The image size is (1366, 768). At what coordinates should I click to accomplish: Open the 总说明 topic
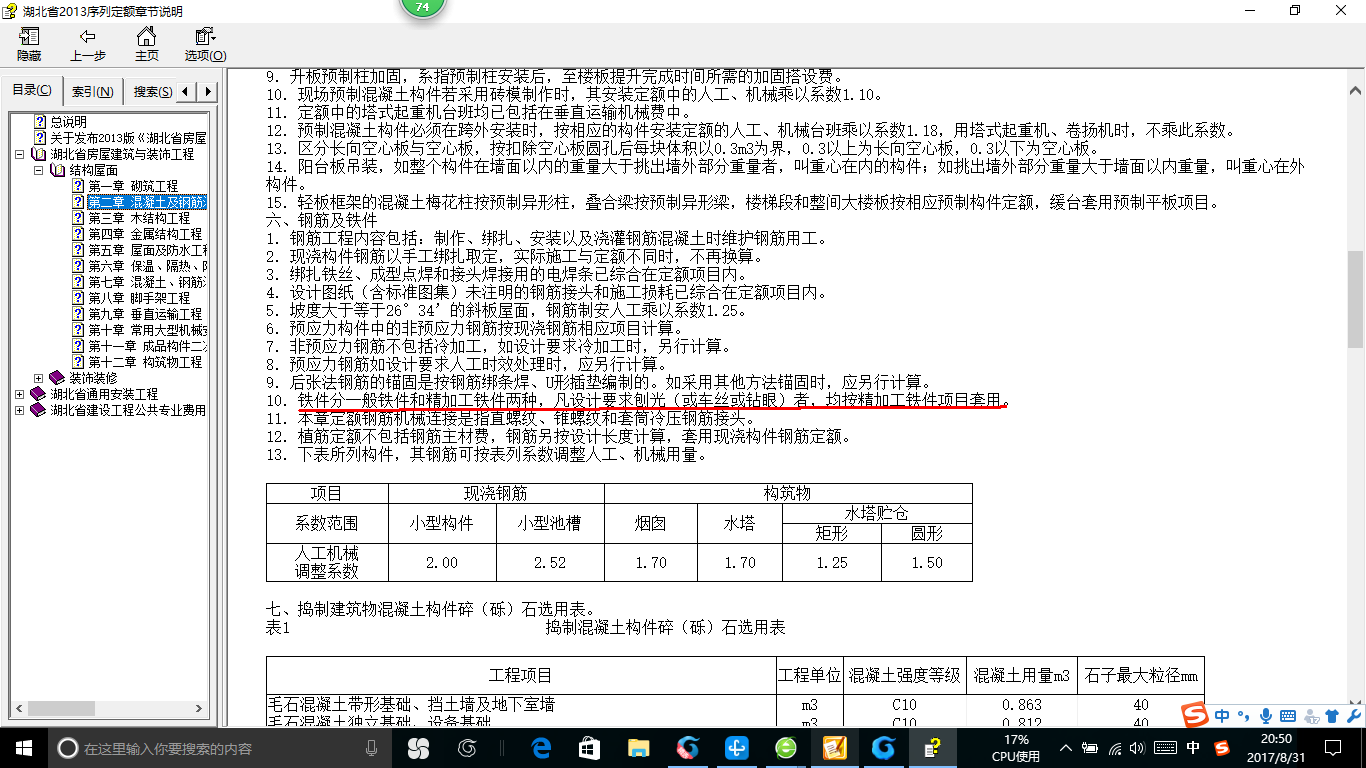pos(69,122)
